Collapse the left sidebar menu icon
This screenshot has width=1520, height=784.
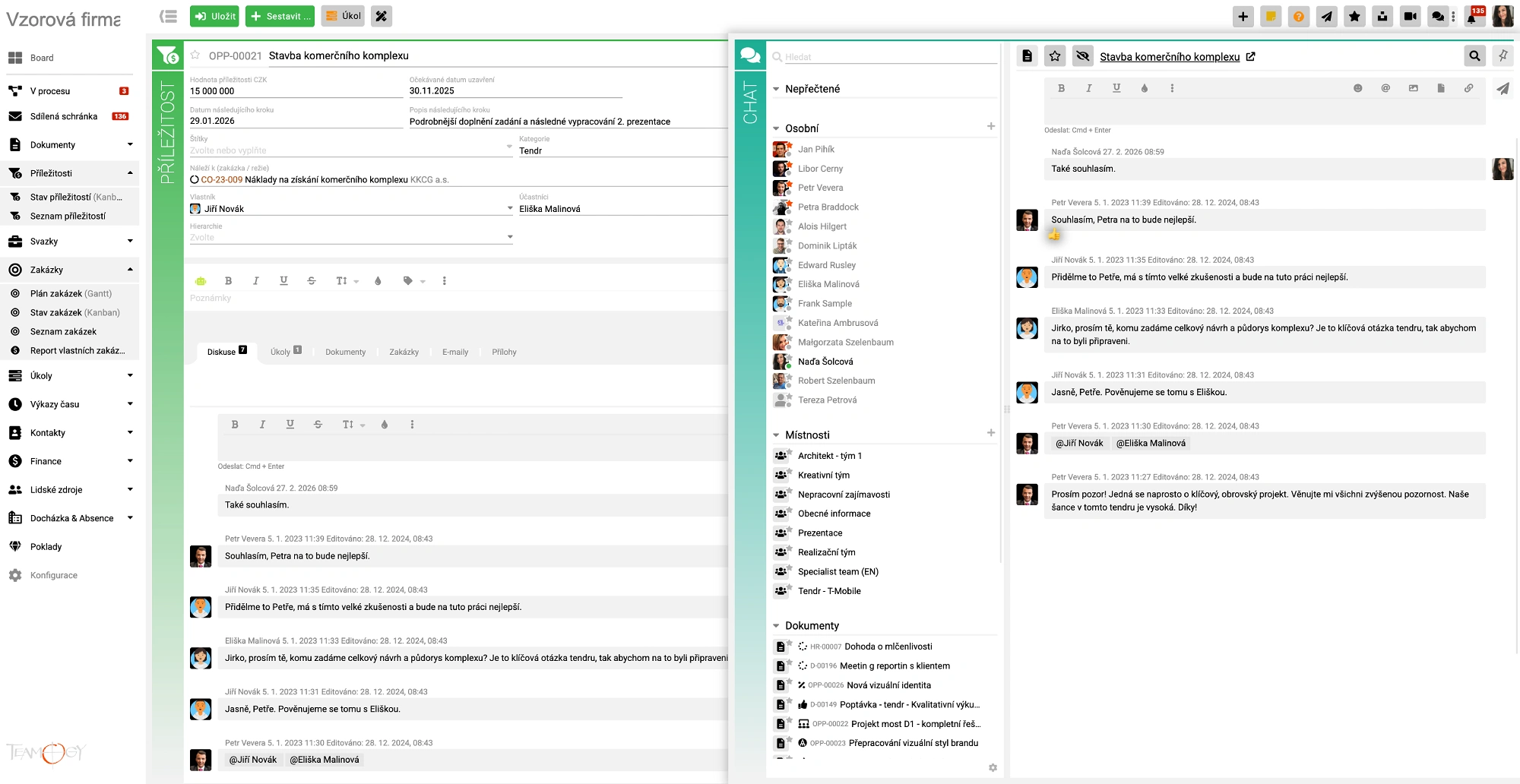169,16
